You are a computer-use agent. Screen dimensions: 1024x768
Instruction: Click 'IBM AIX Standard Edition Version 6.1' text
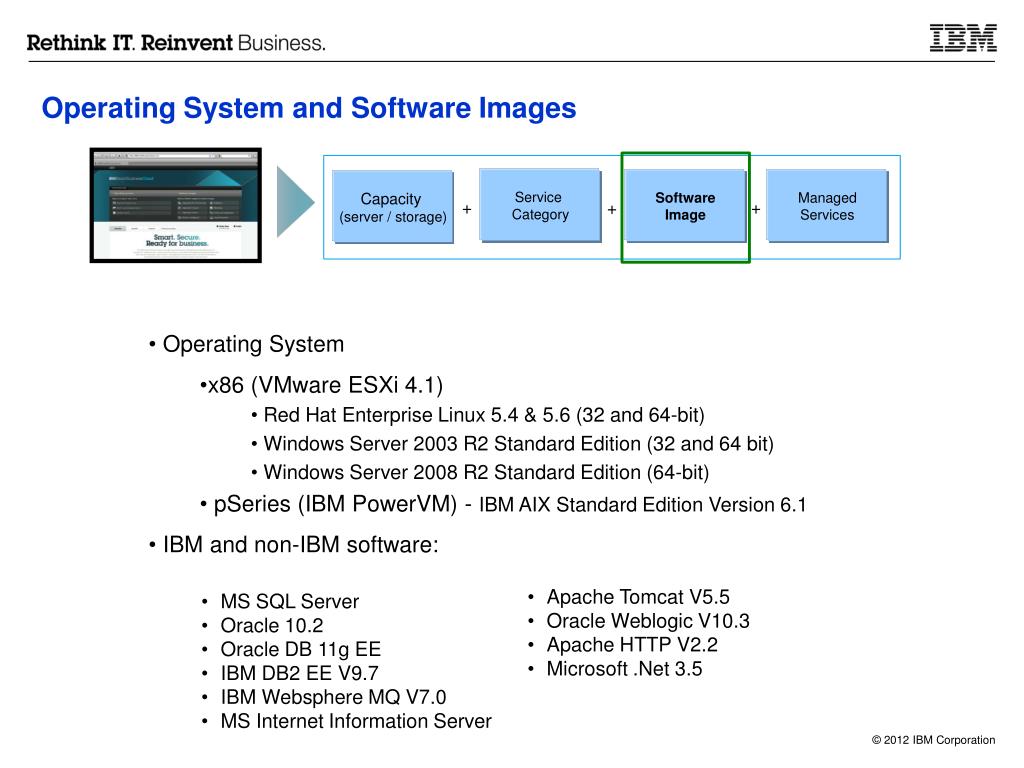[643, 505]
